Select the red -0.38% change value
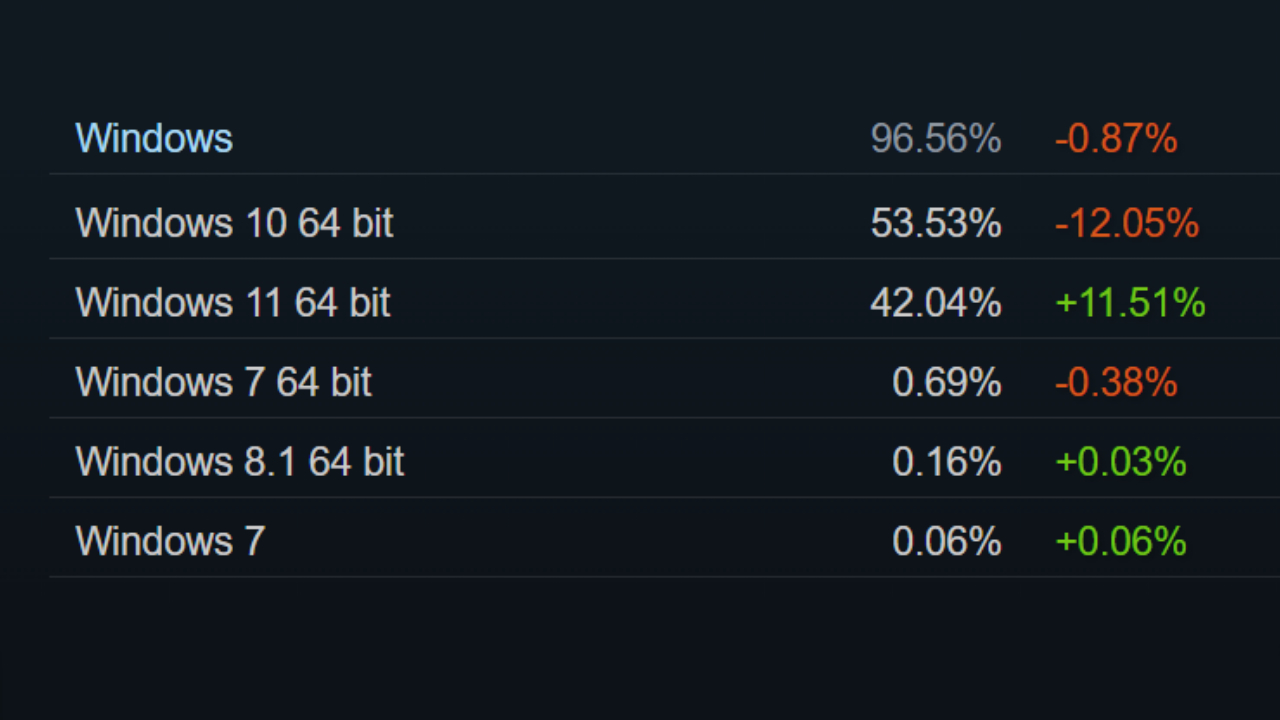 pyautogui.click(x=1115, y=382)
